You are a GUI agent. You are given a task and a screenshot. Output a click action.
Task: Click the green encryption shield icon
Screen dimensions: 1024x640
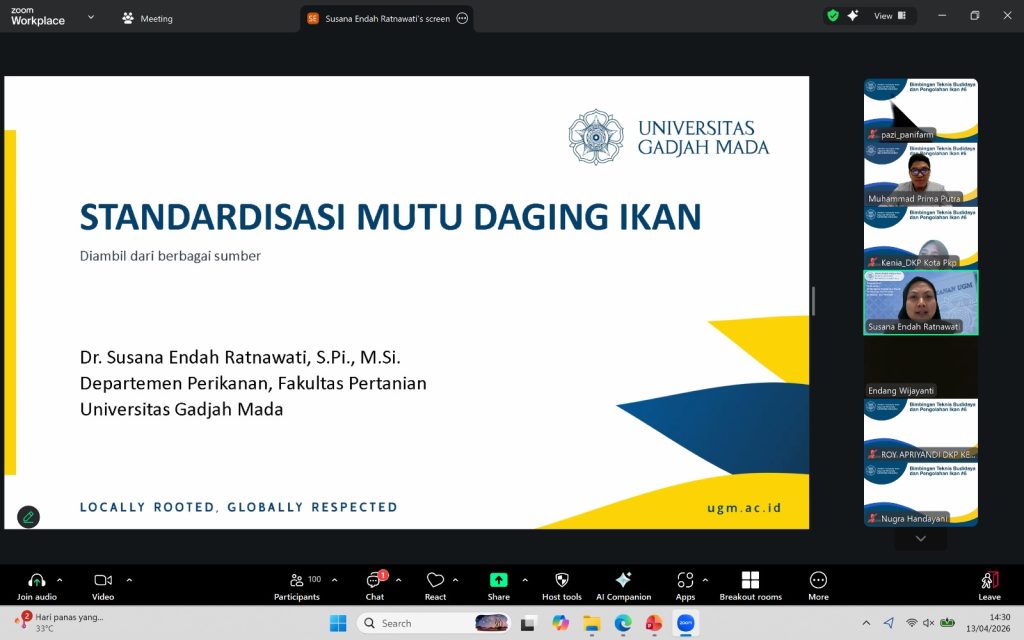832,16
